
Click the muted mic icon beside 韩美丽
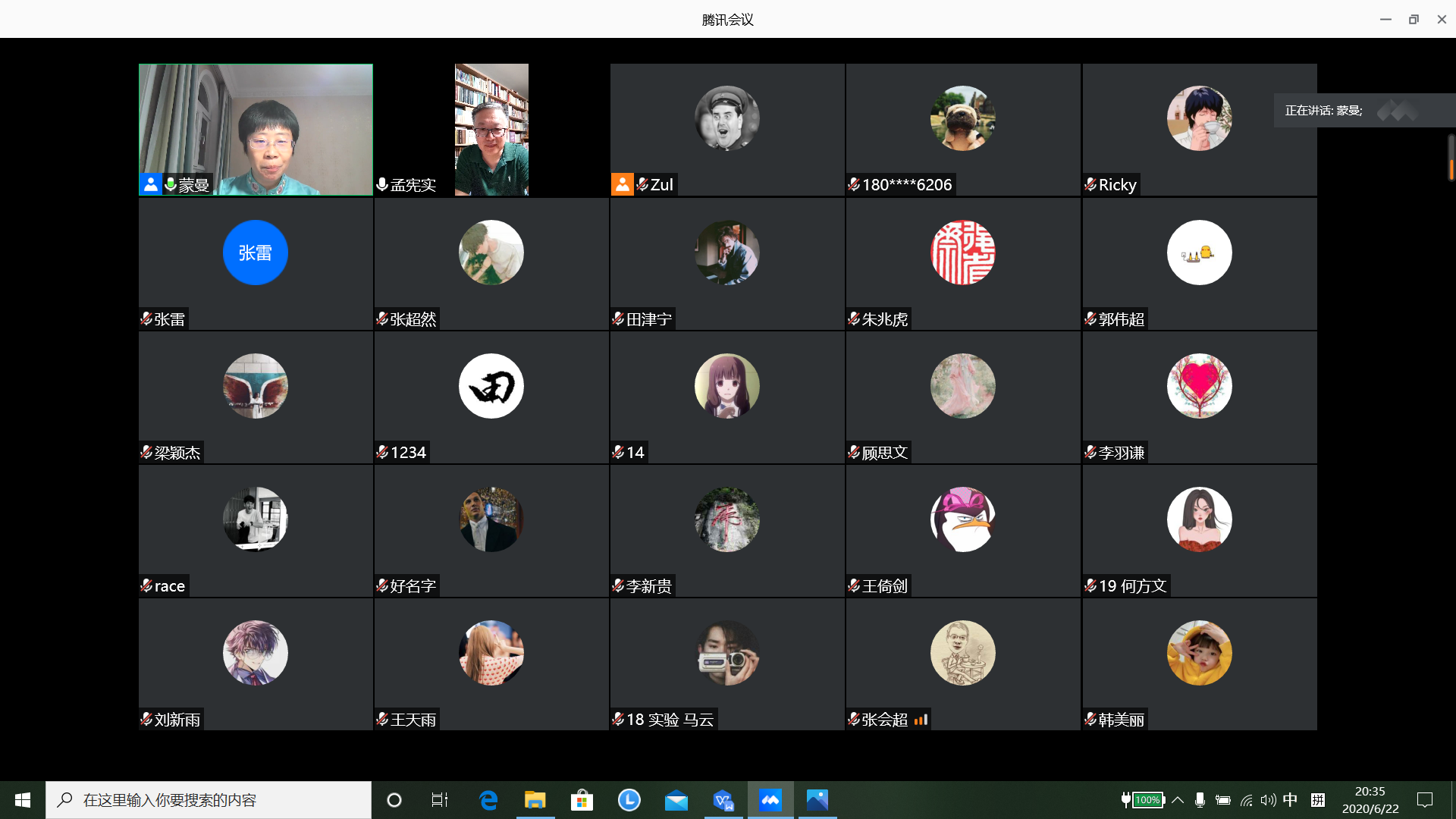(x=1090, y=720)
